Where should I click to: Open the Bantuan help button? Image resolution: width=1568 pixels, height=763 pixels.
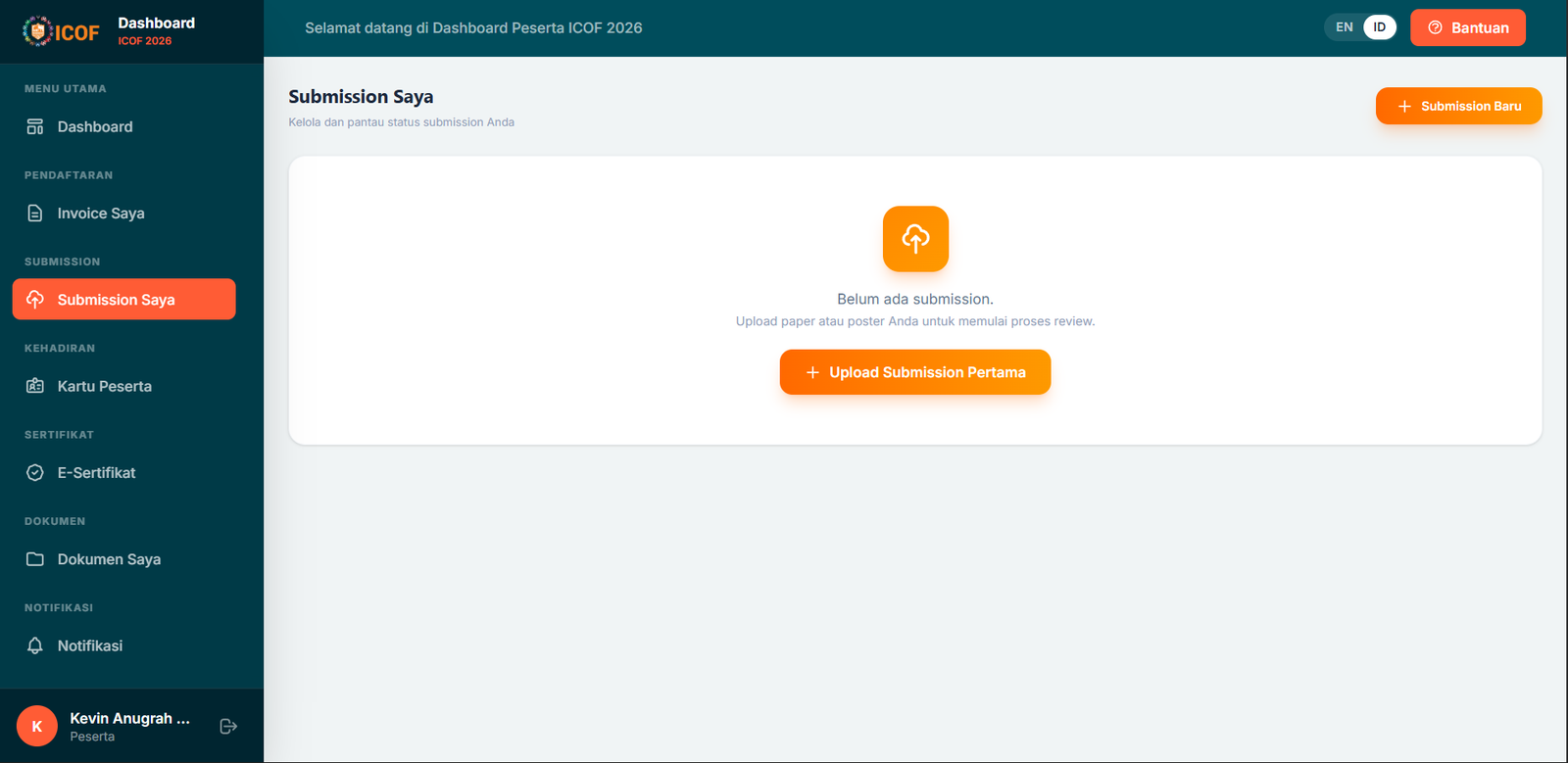point(1467,27)
